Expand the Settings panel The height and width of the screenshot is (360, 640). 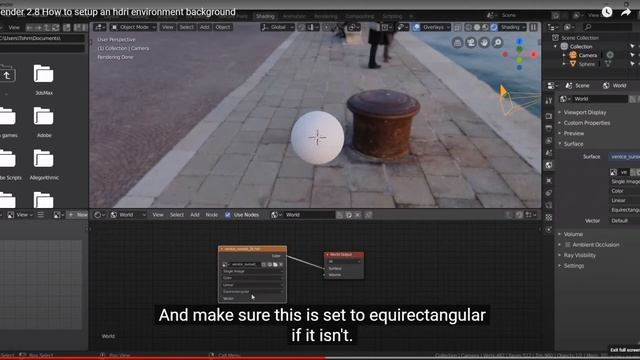[573, 266]
